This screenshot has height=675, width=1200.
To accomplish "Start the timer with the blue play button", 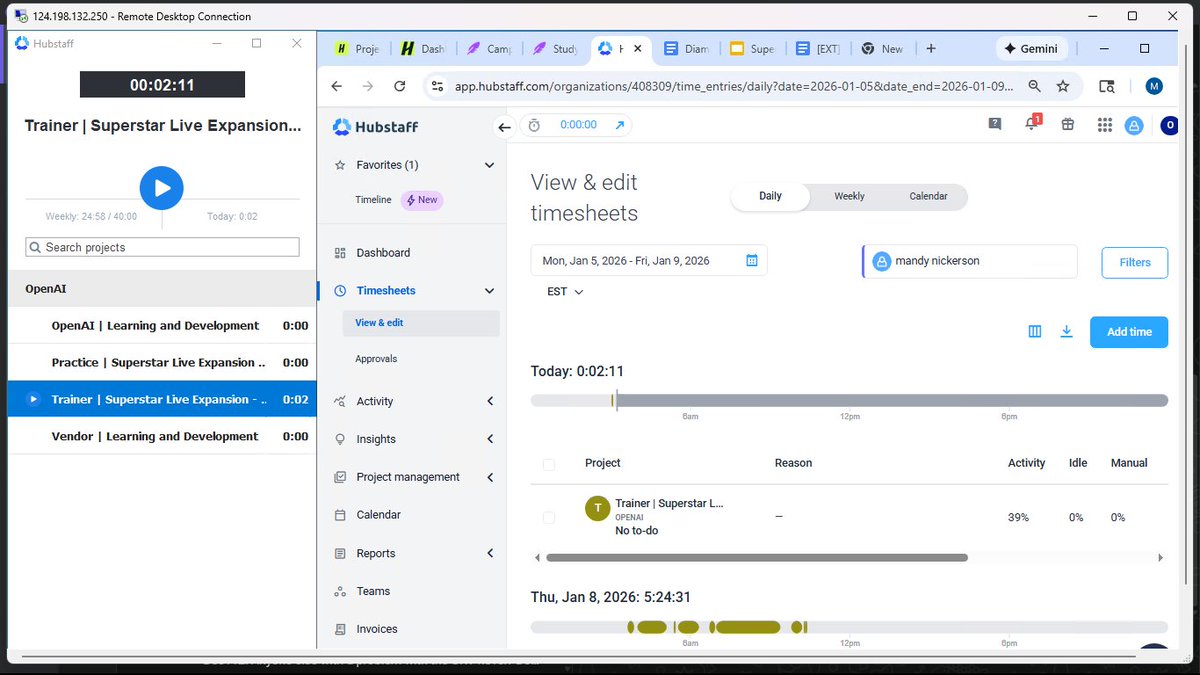I will 161,188.
